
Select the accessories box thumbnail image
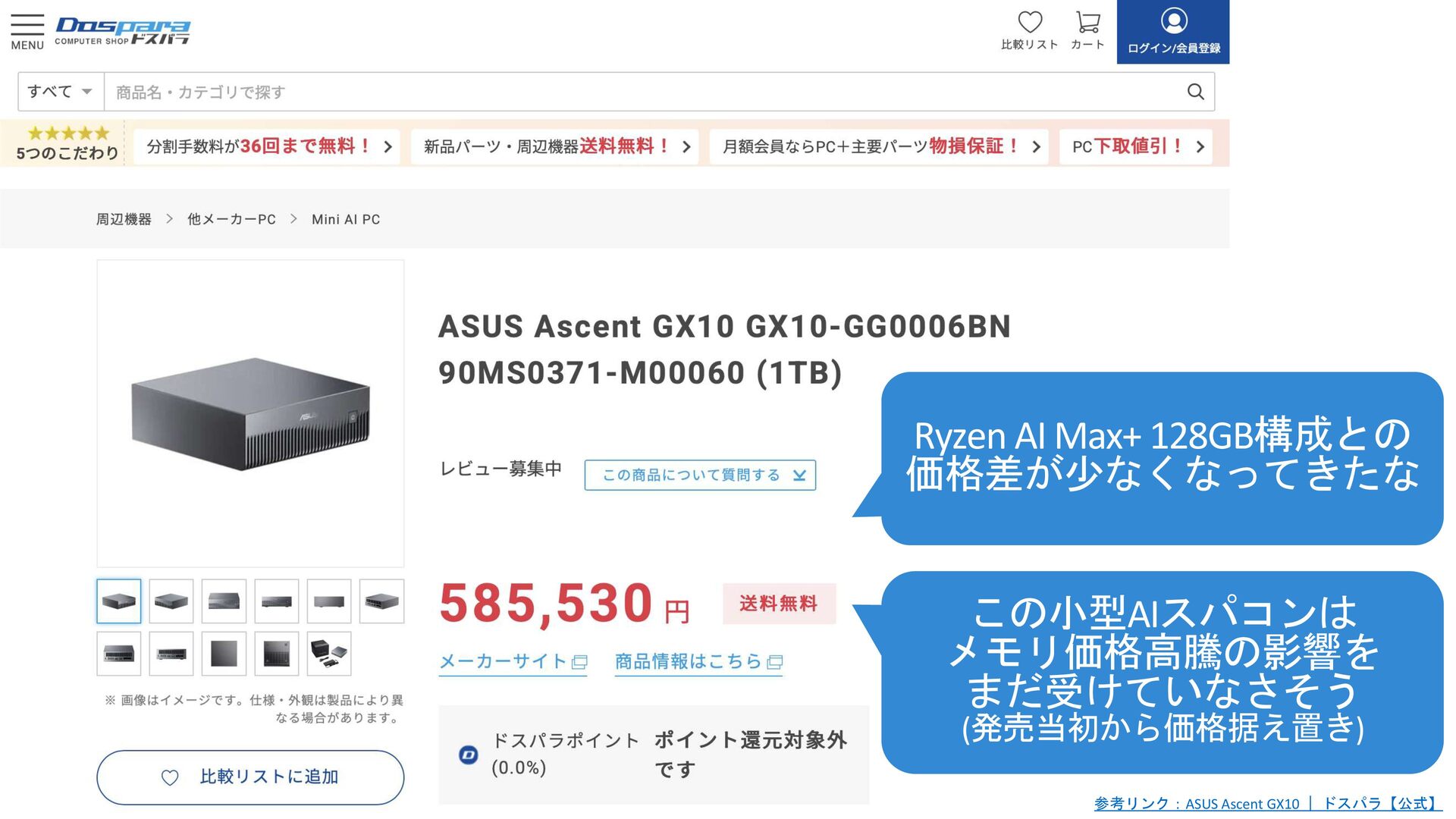329,654
